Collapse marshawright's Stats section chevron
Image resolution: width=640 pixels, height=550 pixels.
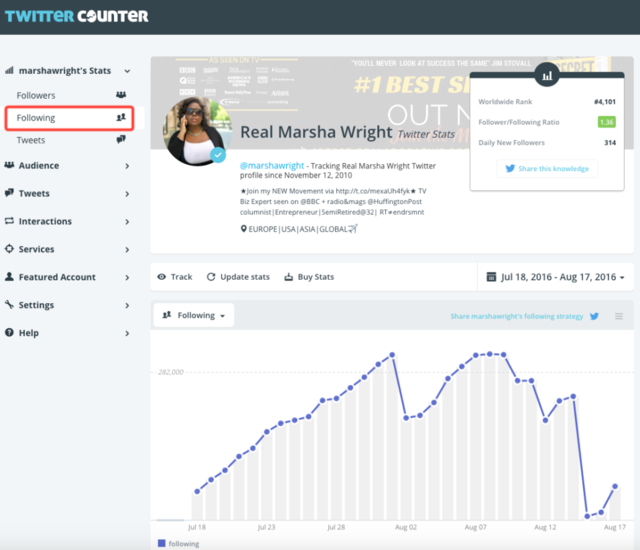click(127, 71)
